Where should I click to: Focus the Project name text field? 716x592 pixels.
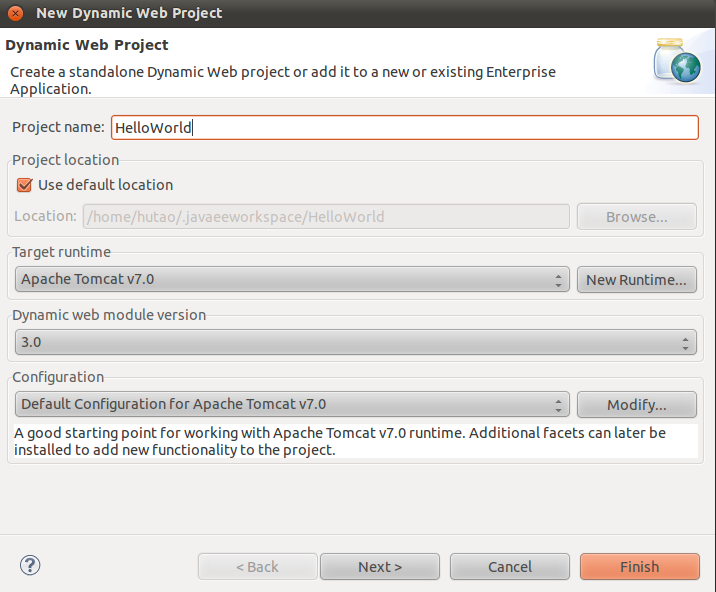pos(404,128)
